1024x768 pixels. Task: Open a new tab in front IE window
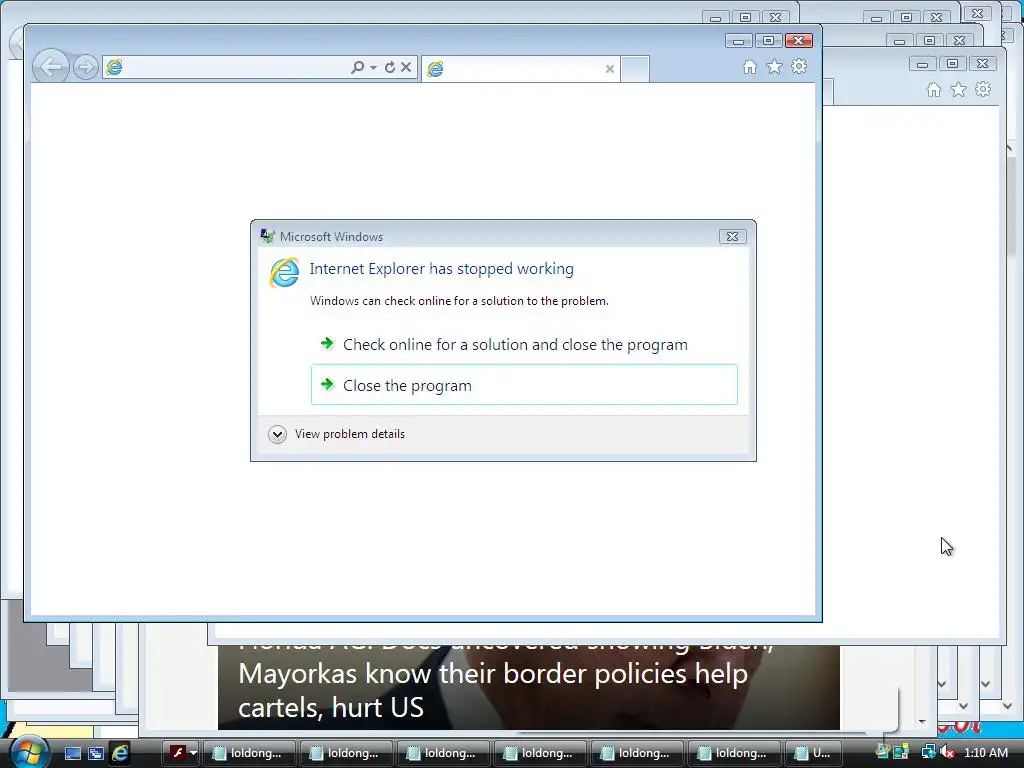(635, 69)
